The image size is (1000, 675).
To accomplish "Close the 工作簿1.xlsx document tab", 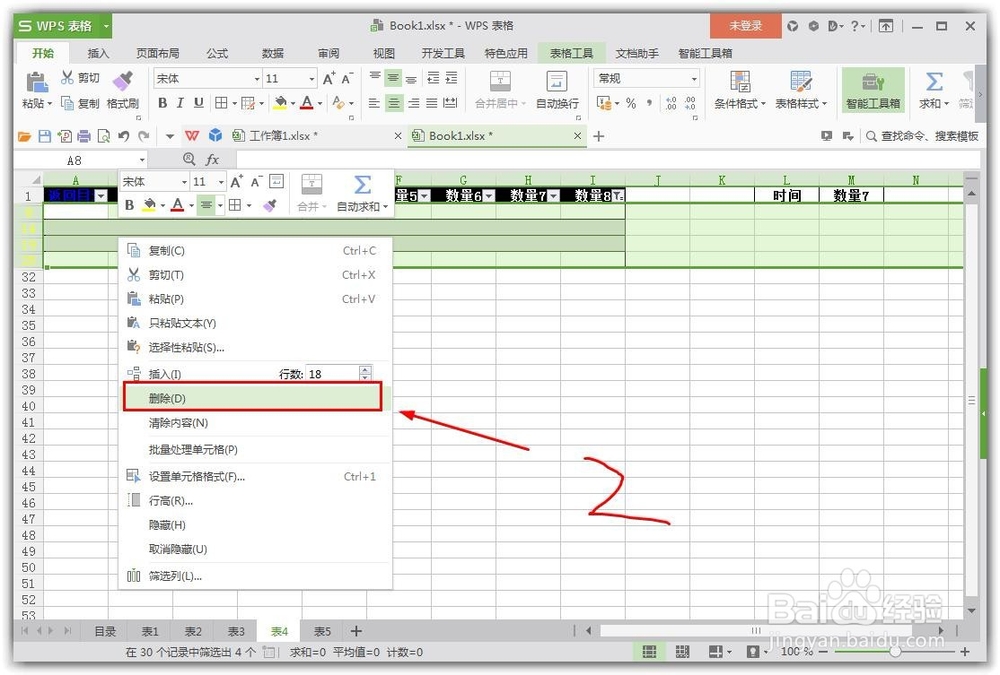I will tap(397, 136).
